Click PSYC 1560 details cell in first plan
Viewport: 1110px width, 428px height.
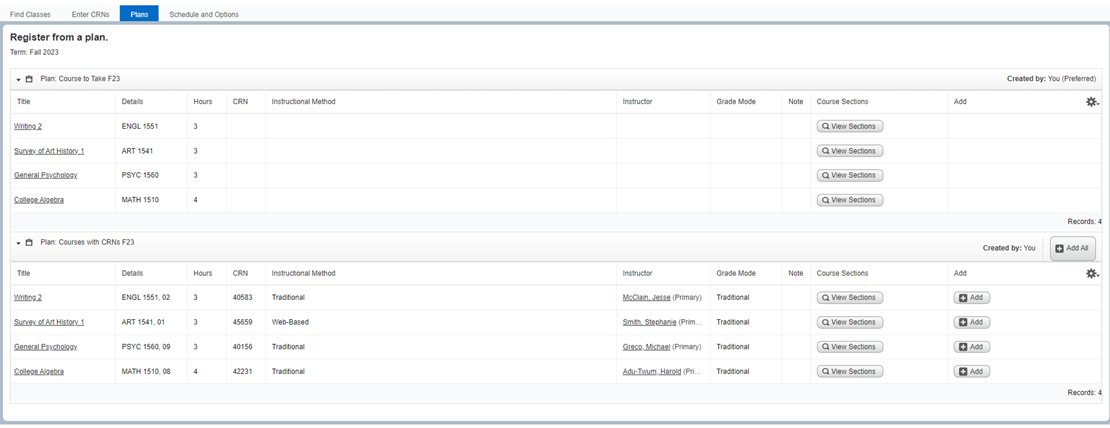[151, 175]
